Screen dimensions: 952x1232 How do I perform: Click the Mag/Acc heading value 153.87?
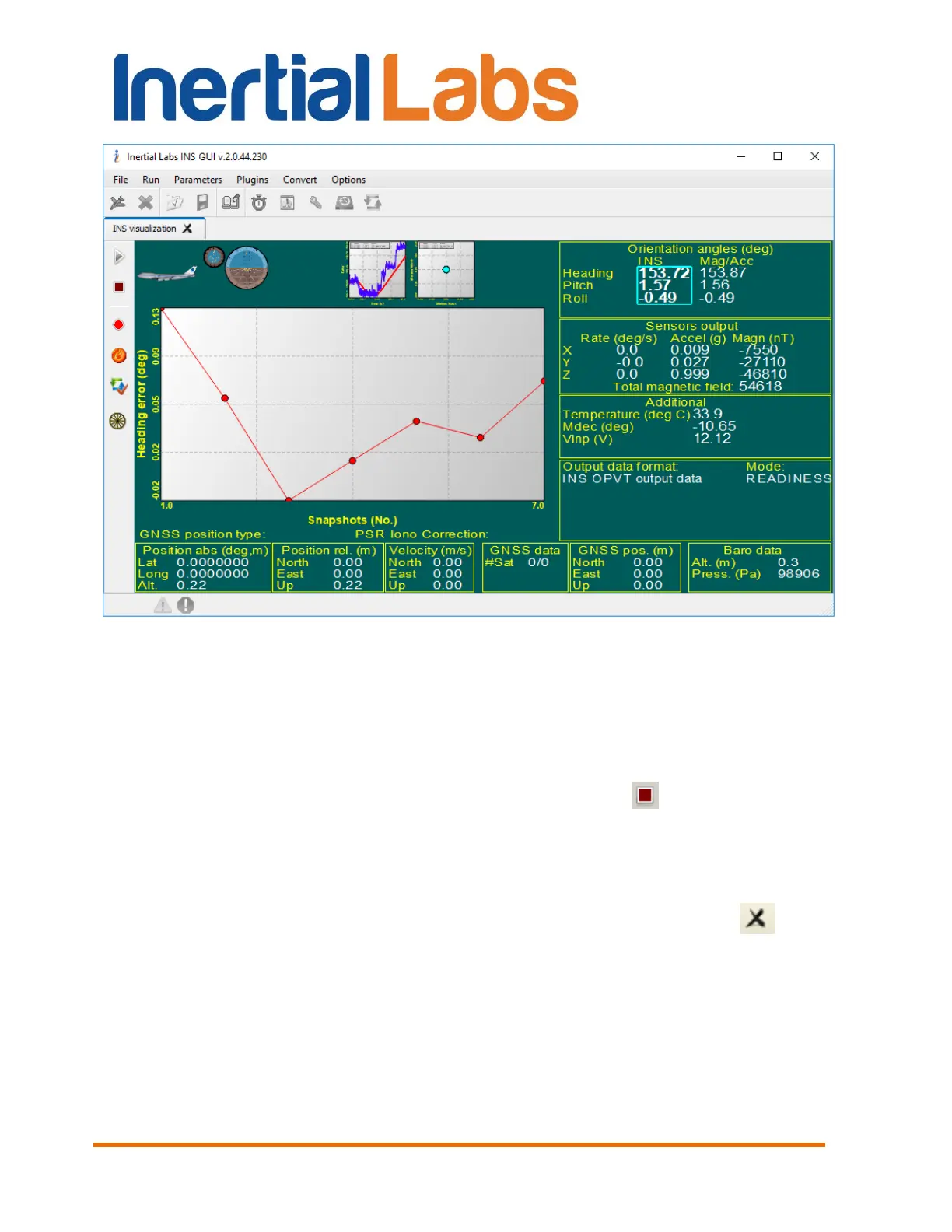(723, 273)
